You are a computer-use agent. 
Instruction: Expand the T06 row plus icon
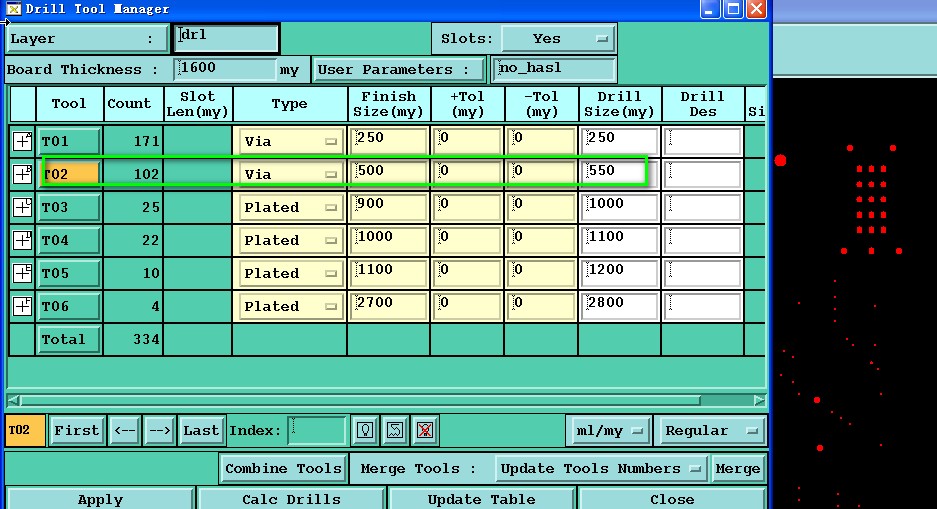click(22, 306)
